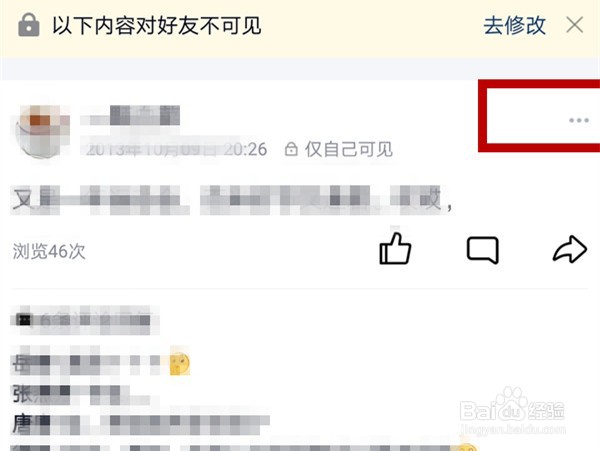The width and height of the screenshot is (600, 451).
Task: Tap the 浏览46次 view count
Action: [49, 251]
